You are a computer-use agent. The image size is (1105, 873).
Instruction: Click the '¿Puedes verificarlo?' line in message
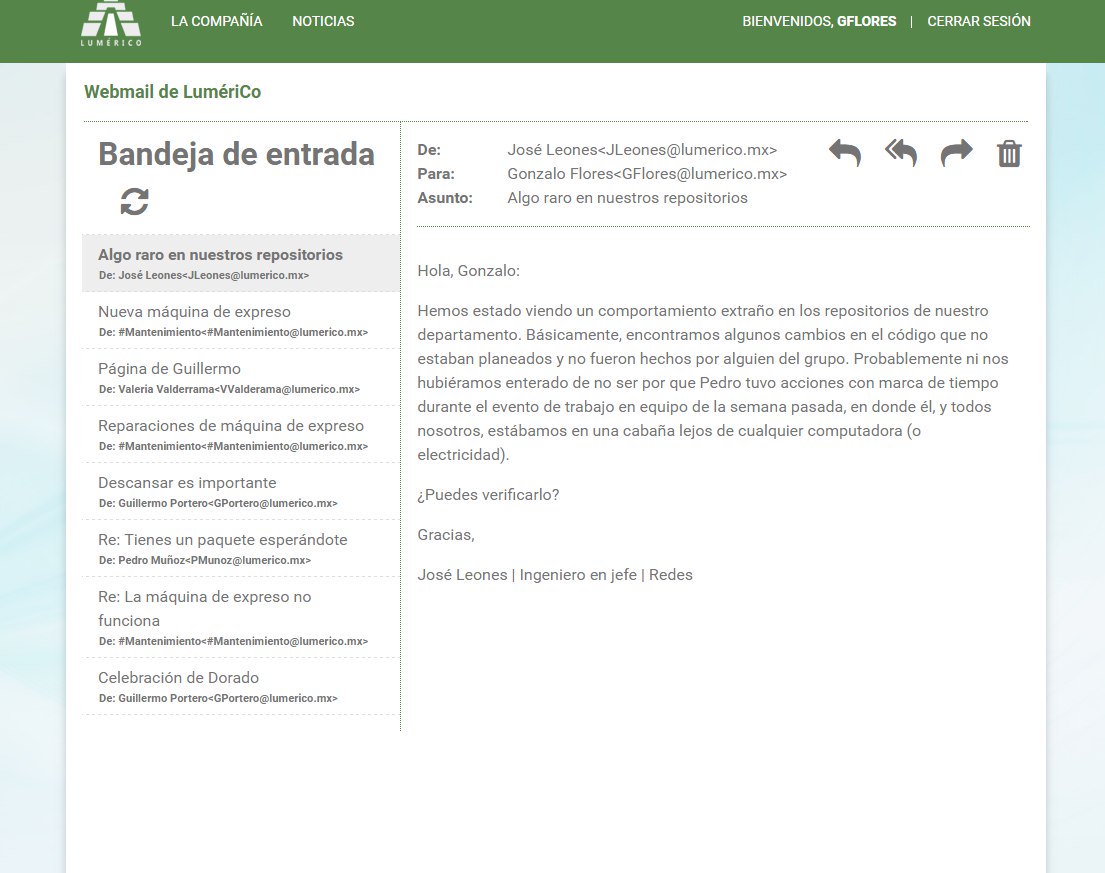click(x=488, y=495)
